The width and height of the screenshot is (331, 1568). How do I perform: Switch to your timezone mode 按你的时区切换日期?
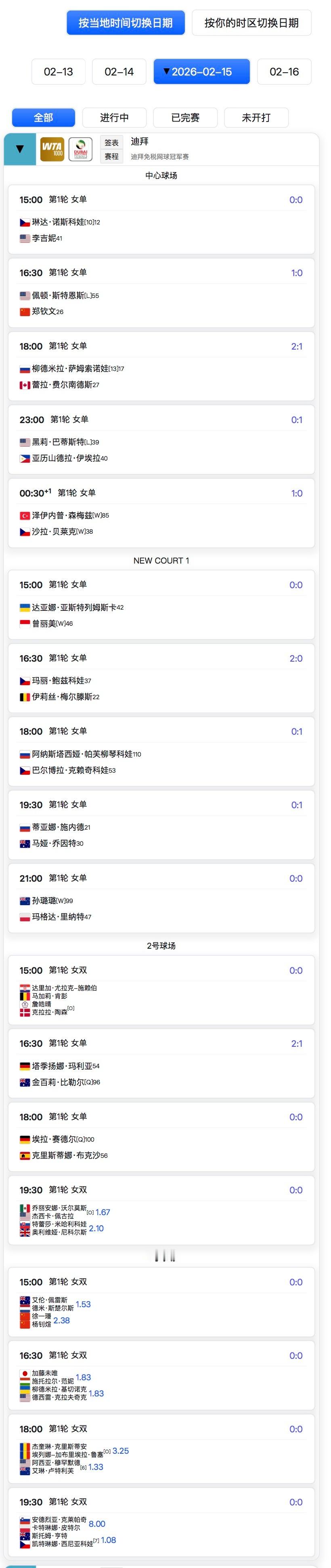[251, 23]
